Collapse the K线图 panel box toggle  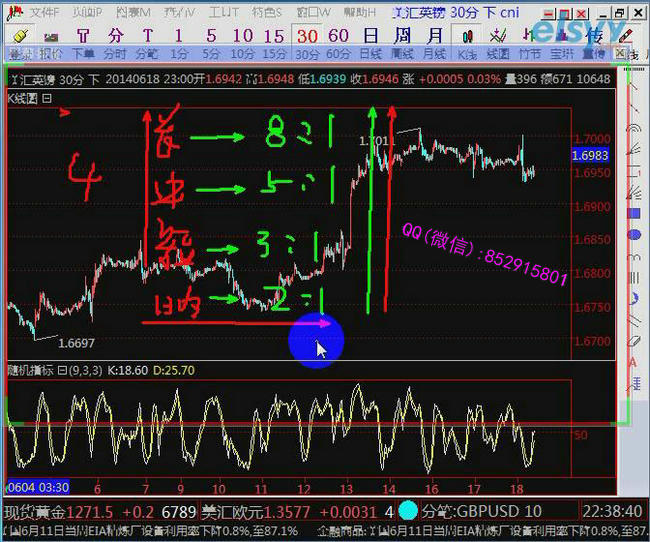(x=47, y=98)
